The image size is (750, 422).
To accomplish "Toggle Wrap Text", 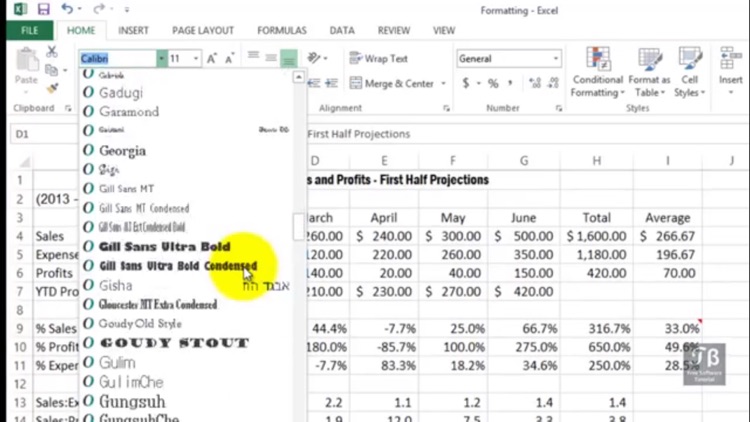I will (x=379, y=58).
